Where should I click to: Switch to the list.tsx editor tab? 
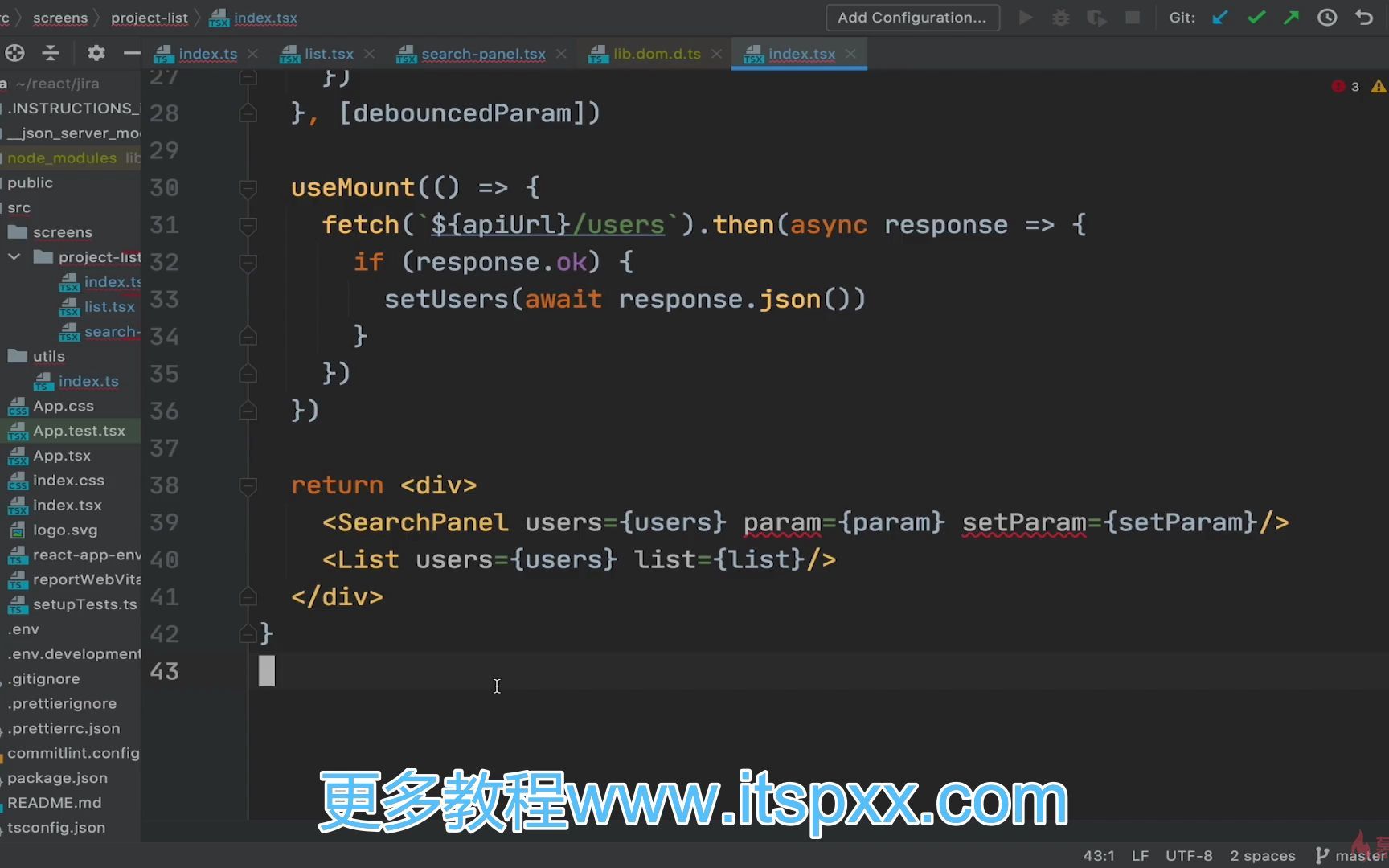pyautogui.click(x=329, y=54)
